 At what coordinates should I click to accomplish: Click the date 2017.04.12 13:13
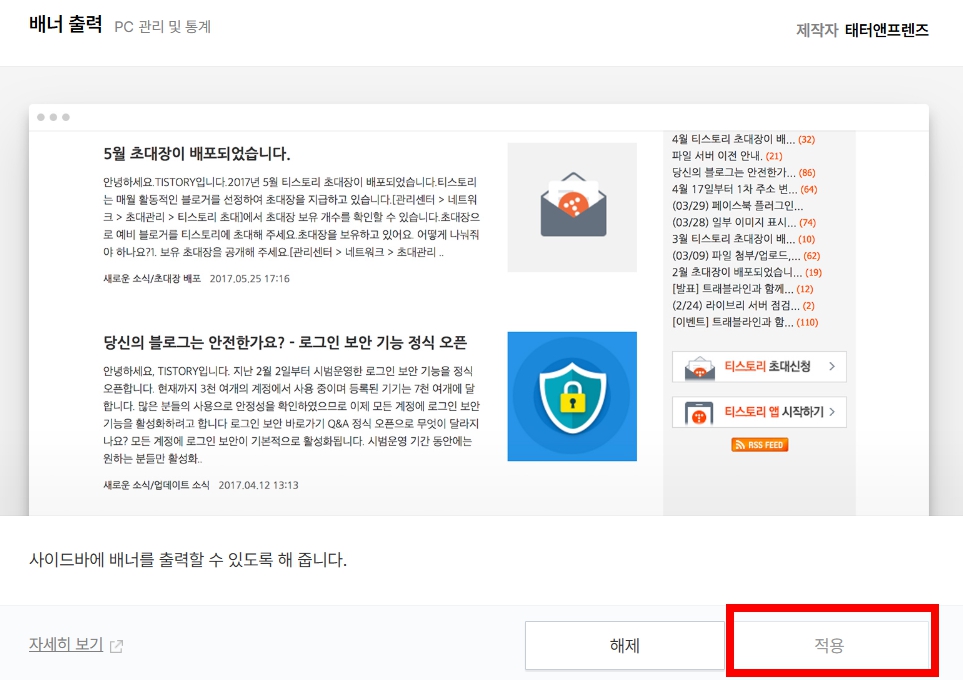(x=259, y=485)
